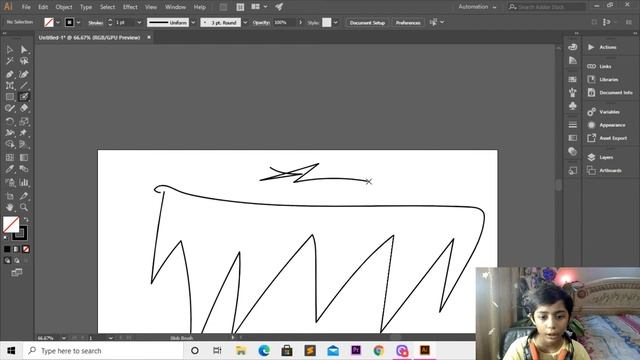Click the Fill swatch in toolbar
Viewport: 640px width, 360px height.
click(x=11, y=224)
